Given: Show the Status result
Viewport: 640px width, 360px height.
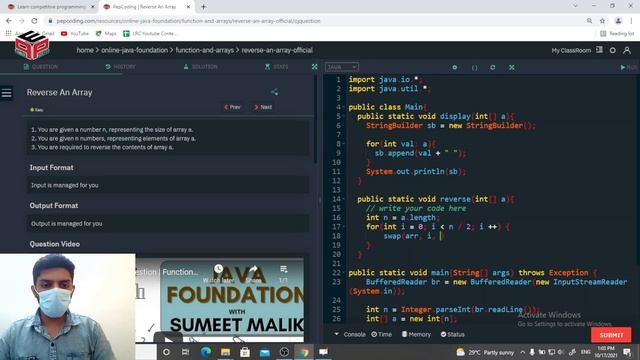Looking at the screenshot, I should click(x=453, y=334).
